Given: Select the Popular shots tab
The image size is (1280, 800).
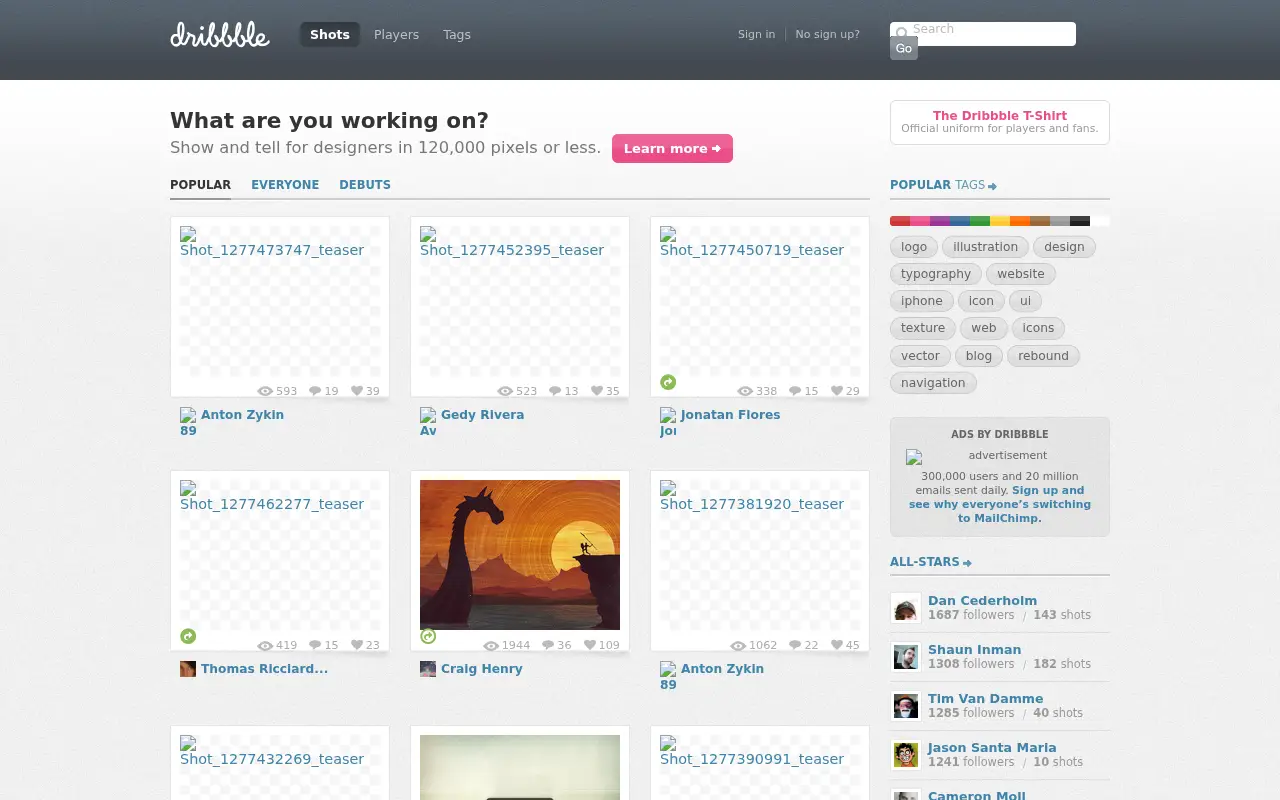Looking at the screenshot, I should click(x=200, y=185).
